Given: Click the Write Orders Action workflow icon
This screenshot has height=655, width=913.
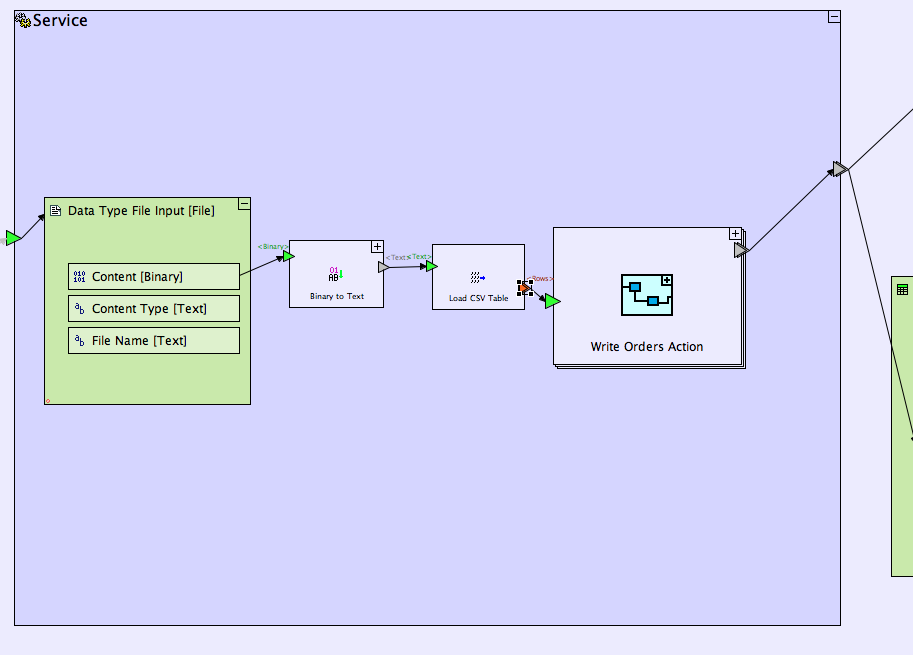Looking at the screenshot, I should 646,294.
